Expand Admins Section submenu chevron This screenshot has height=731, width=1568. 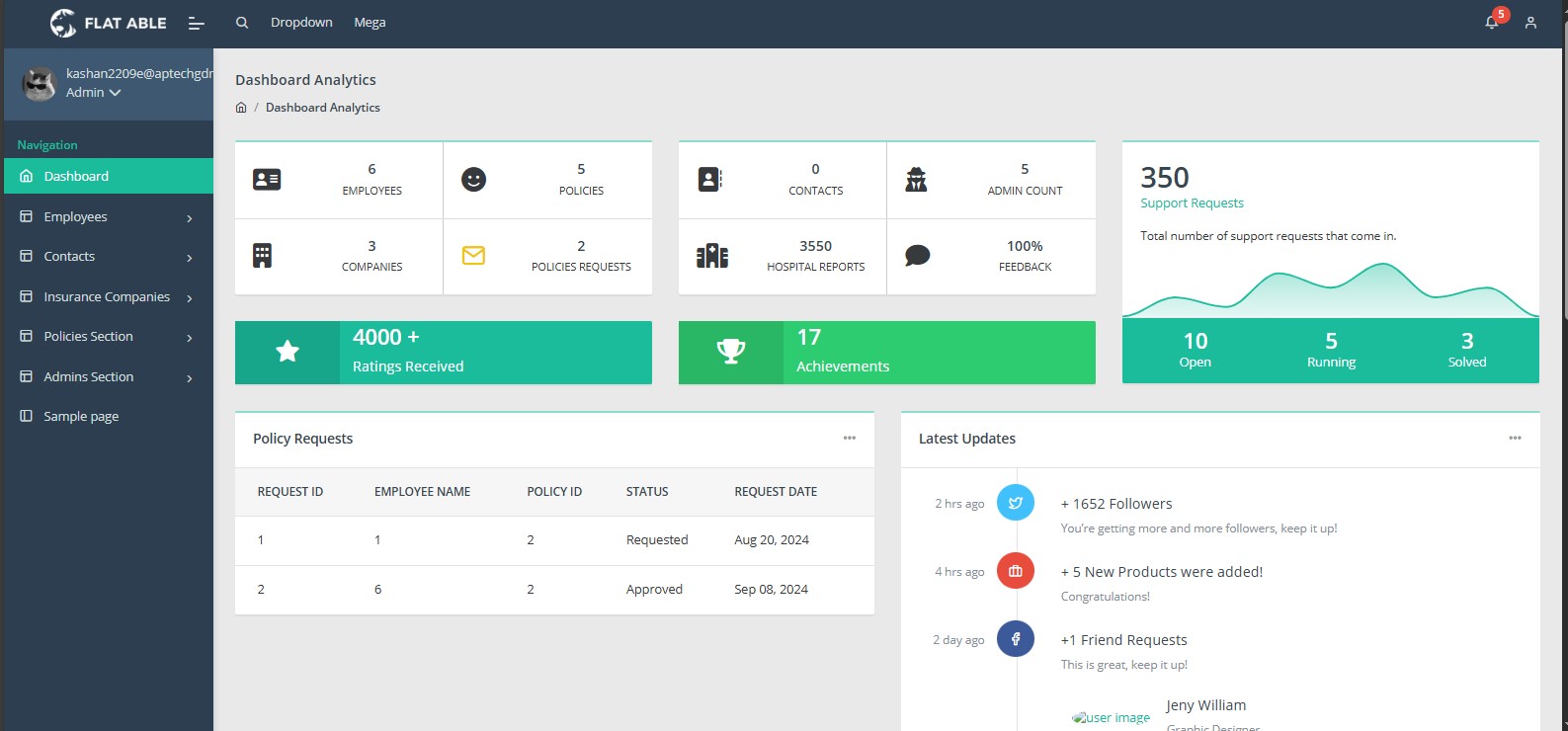click(189, 377)
